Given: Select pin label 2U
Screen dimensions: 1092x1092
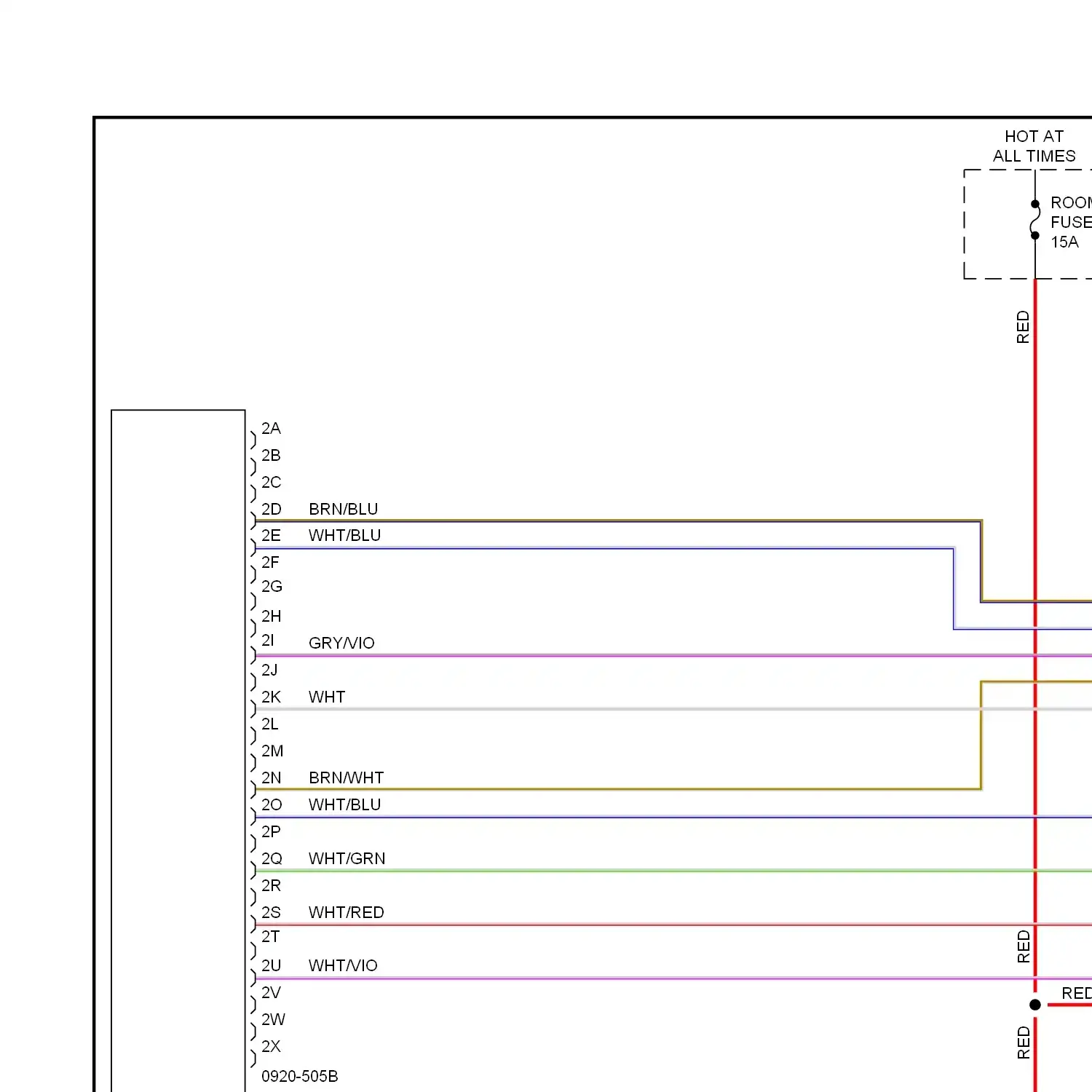Looking at the screenshot, I should click(x=271, y=965).
